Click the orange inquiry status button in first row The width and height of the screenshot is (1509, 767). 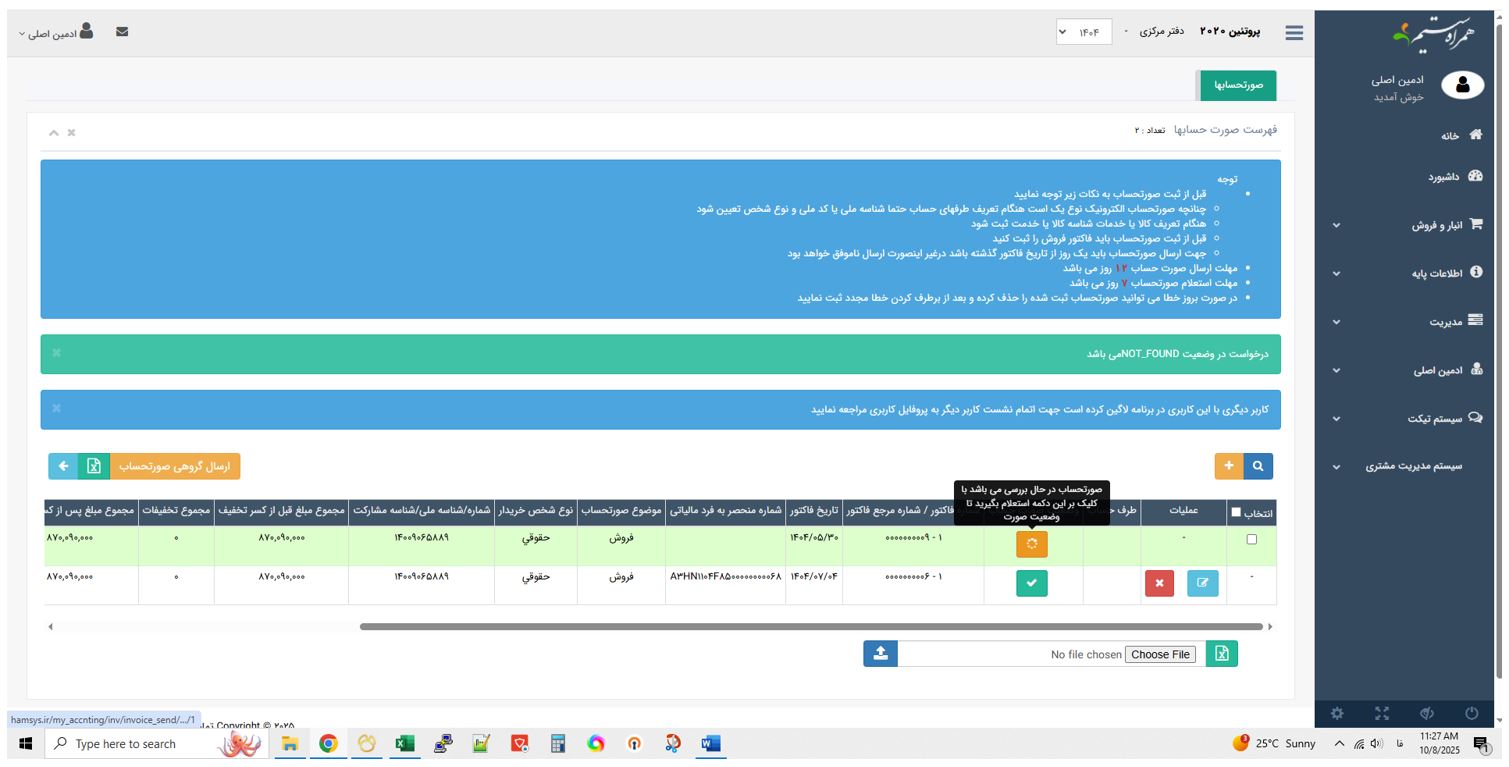1031,544
